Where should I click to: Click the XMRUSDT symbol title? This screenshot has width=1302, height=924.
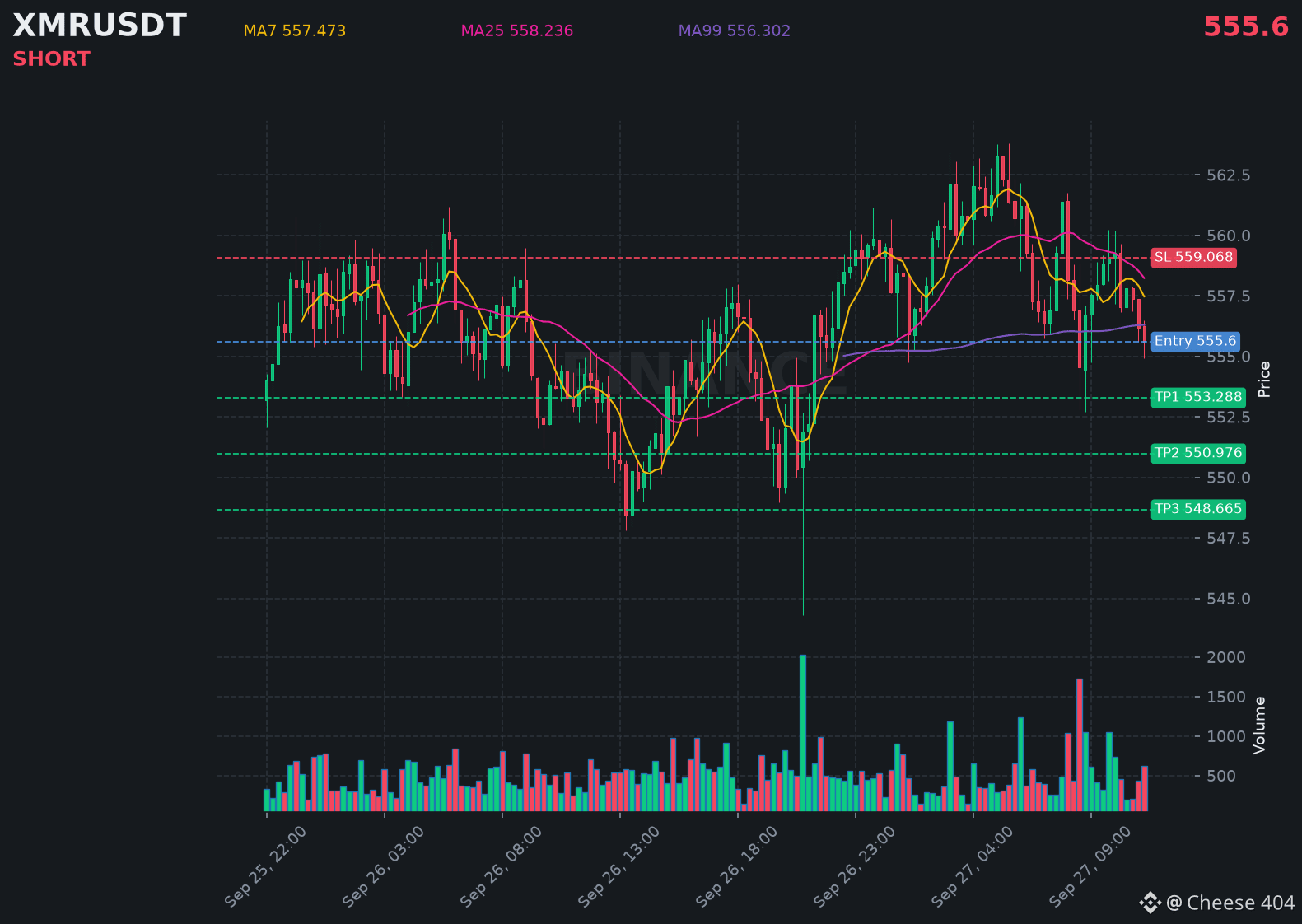point(100,26)
